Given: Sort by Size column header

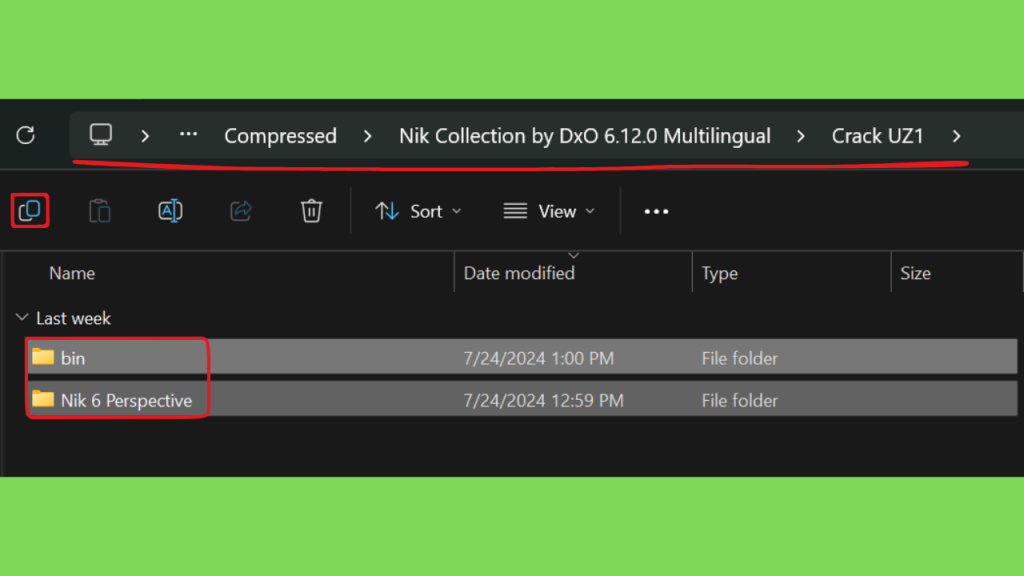Looking at the screenshot, I should click(916, 273).
